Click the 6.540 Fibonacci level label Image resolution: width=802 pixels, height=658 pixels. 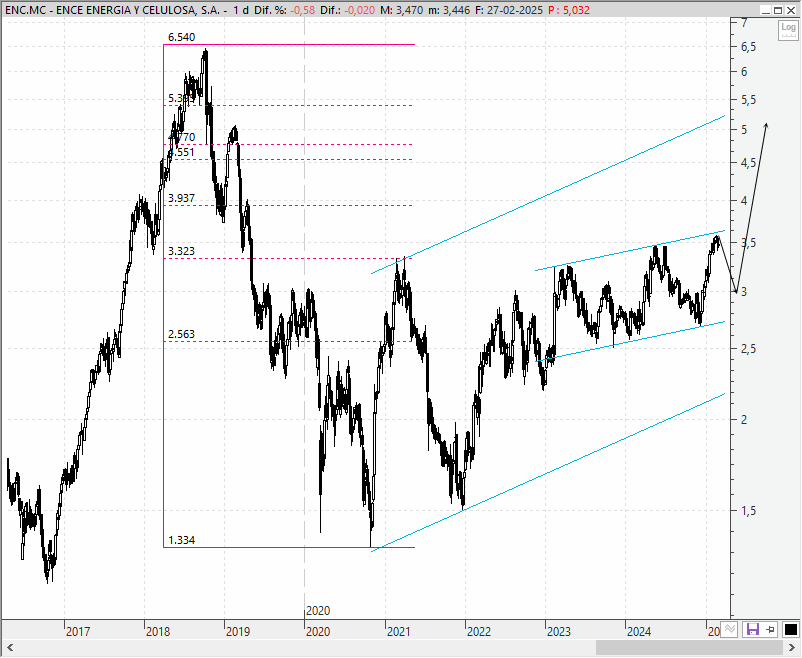[x=182, y=37]
